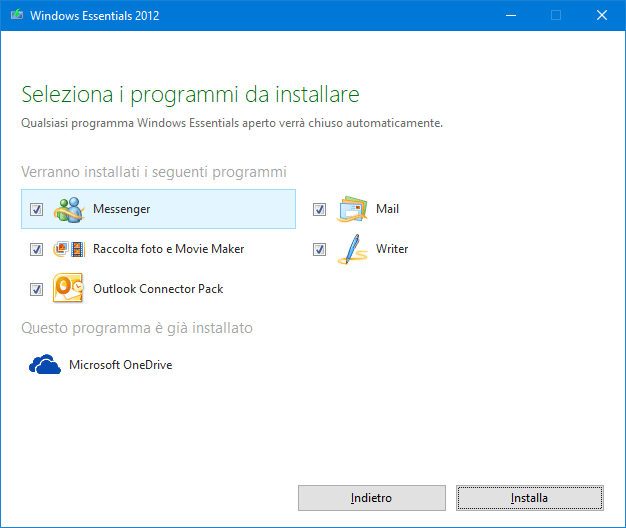Click the Writer pen icon

pos(352,249)
